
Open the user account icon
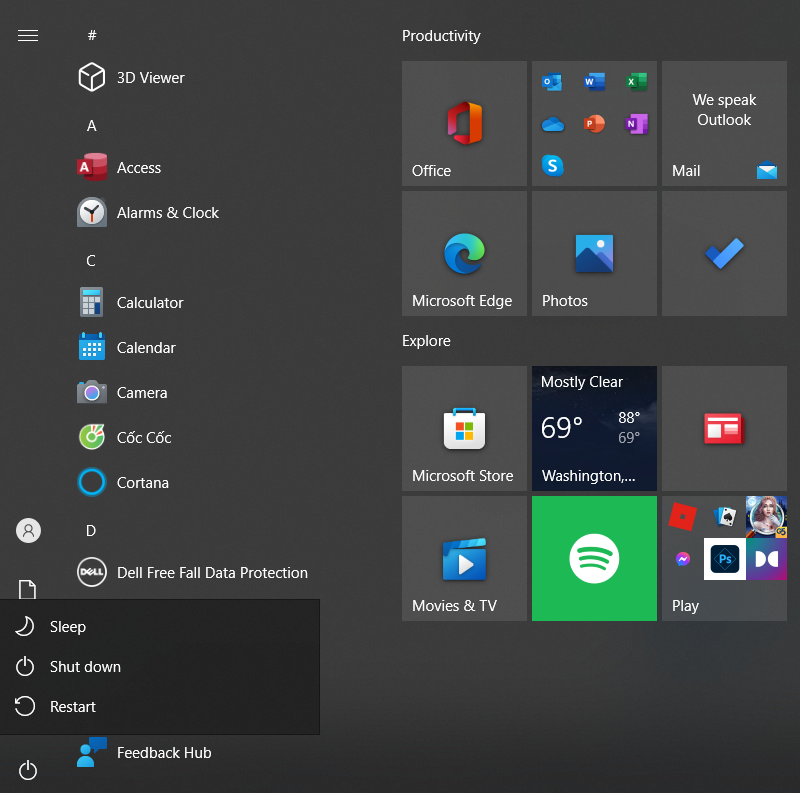(x=29, y=531)
